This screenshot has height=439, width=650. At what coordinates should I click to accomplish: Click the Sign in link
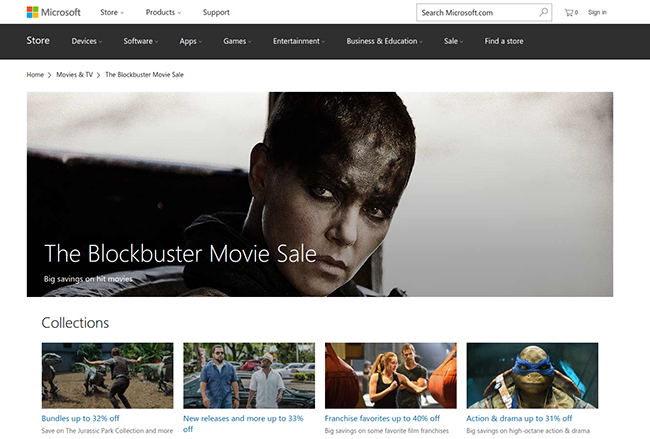tap(597, 12)
